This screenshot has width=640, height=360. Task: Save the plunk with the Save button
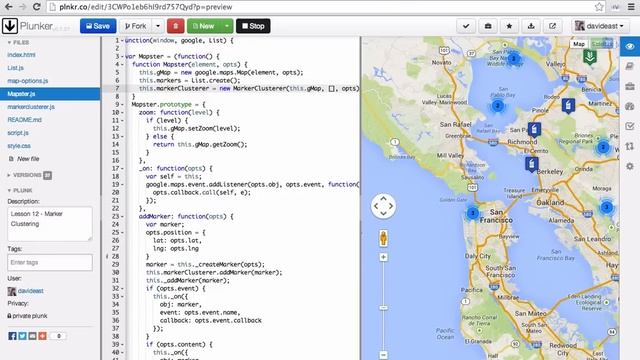coord(98,26)
